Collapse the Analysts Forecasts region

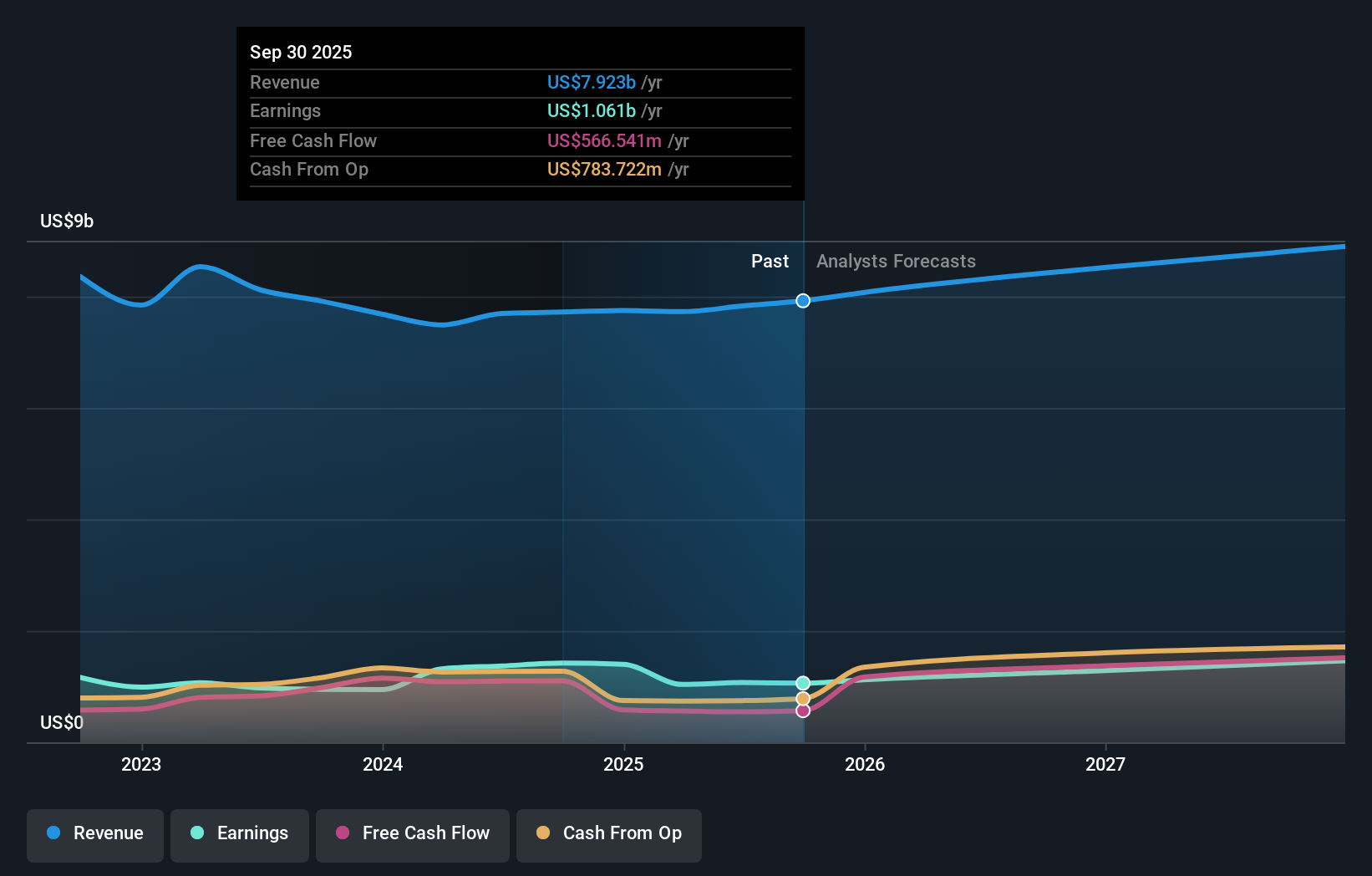895,261
